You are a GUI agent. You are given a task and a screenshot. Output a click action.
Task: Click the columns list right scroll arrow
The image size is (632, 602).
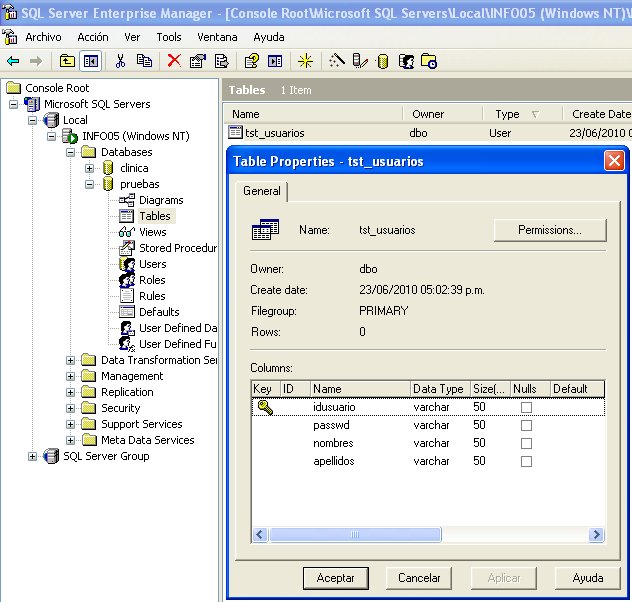(596, 535)
